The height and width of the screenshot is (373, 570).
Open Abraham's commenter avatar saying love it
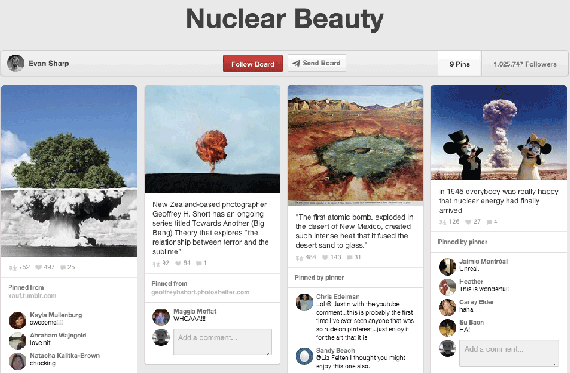17,340
